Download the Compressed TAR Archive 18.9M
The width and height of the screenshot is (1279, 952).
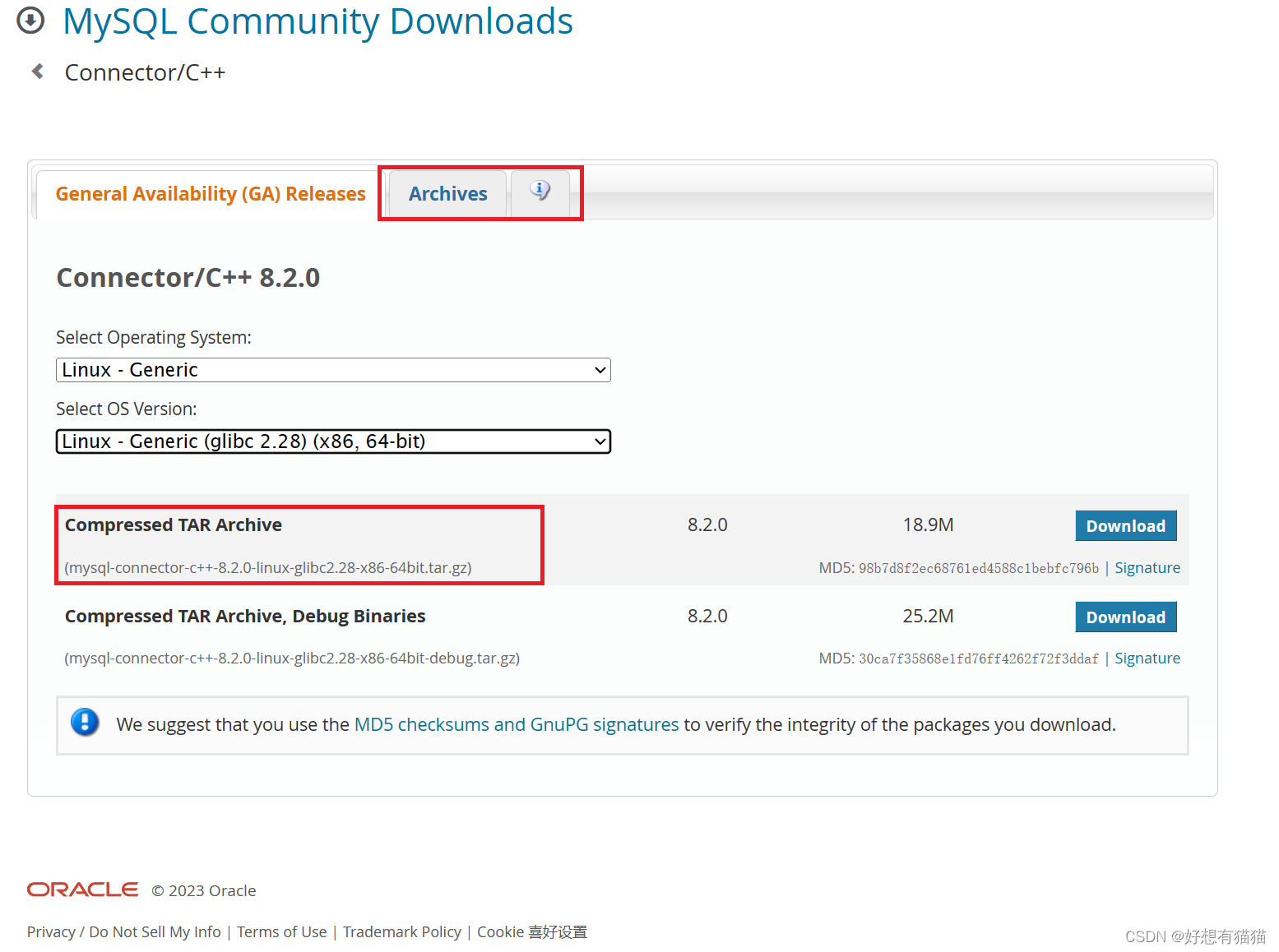pos(1125,526)
